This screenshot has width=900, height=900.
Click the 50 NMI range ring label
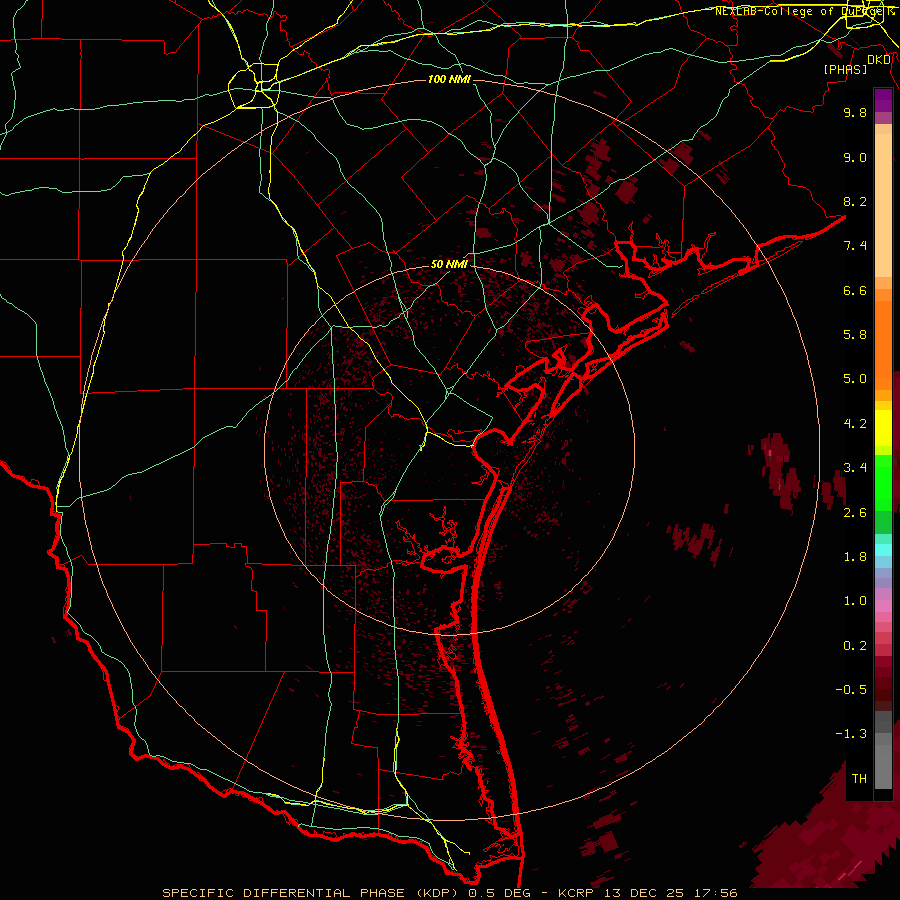[449, 264]
